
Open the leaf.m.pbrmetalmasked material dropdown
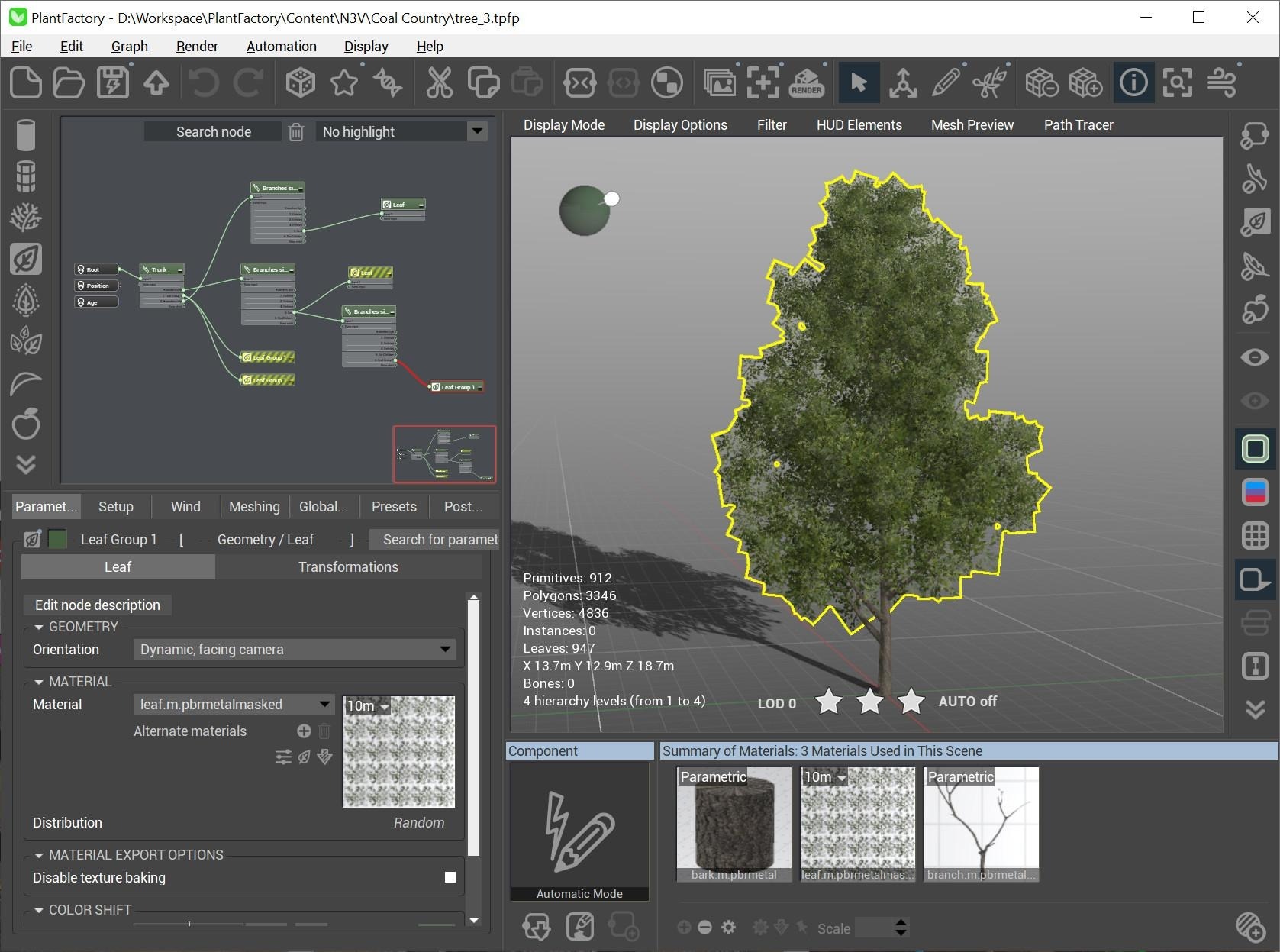pos(234,705)
